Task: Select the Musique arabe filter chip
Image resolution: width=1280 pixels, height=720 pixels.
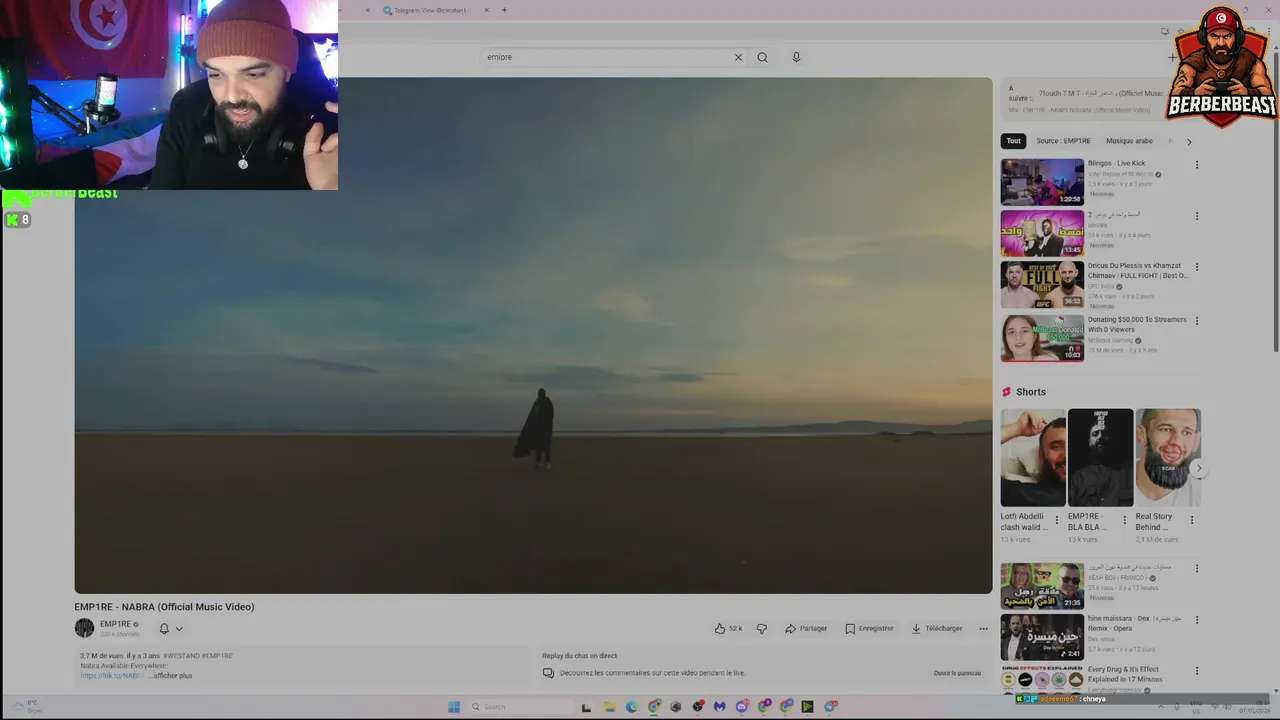Action: [x=1129, y=141]
